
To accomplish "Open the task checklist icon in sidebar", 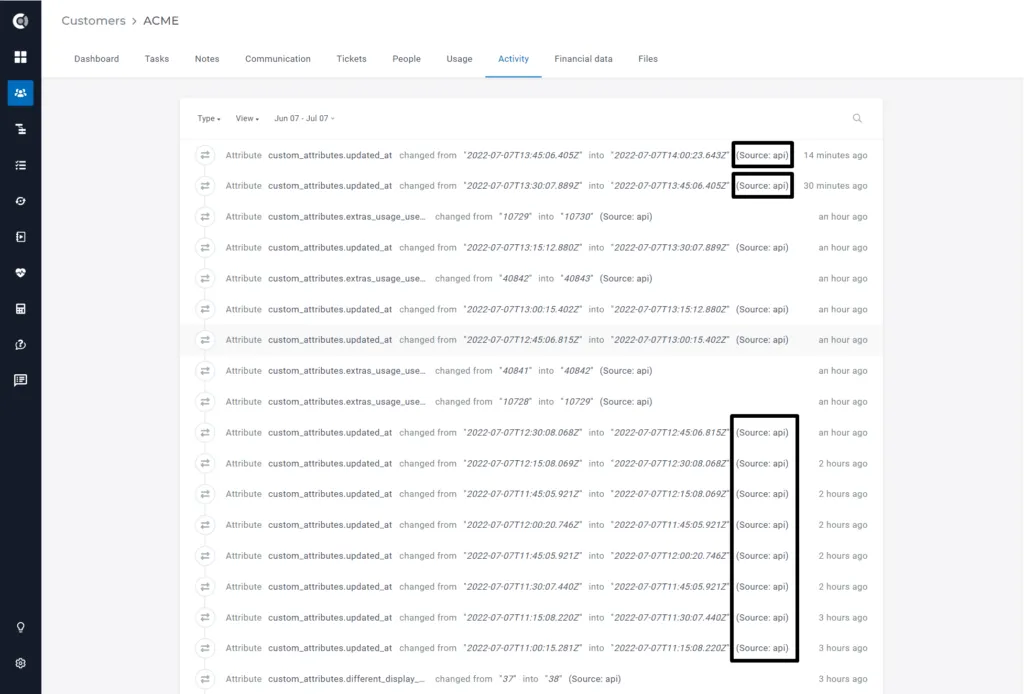I will coord(20,165).
